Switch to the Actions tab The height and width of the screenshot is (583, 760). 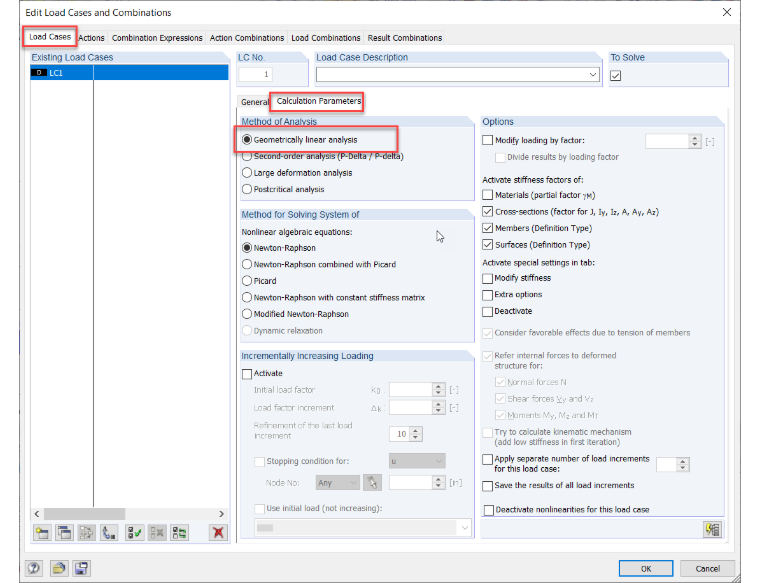[91, 38]
